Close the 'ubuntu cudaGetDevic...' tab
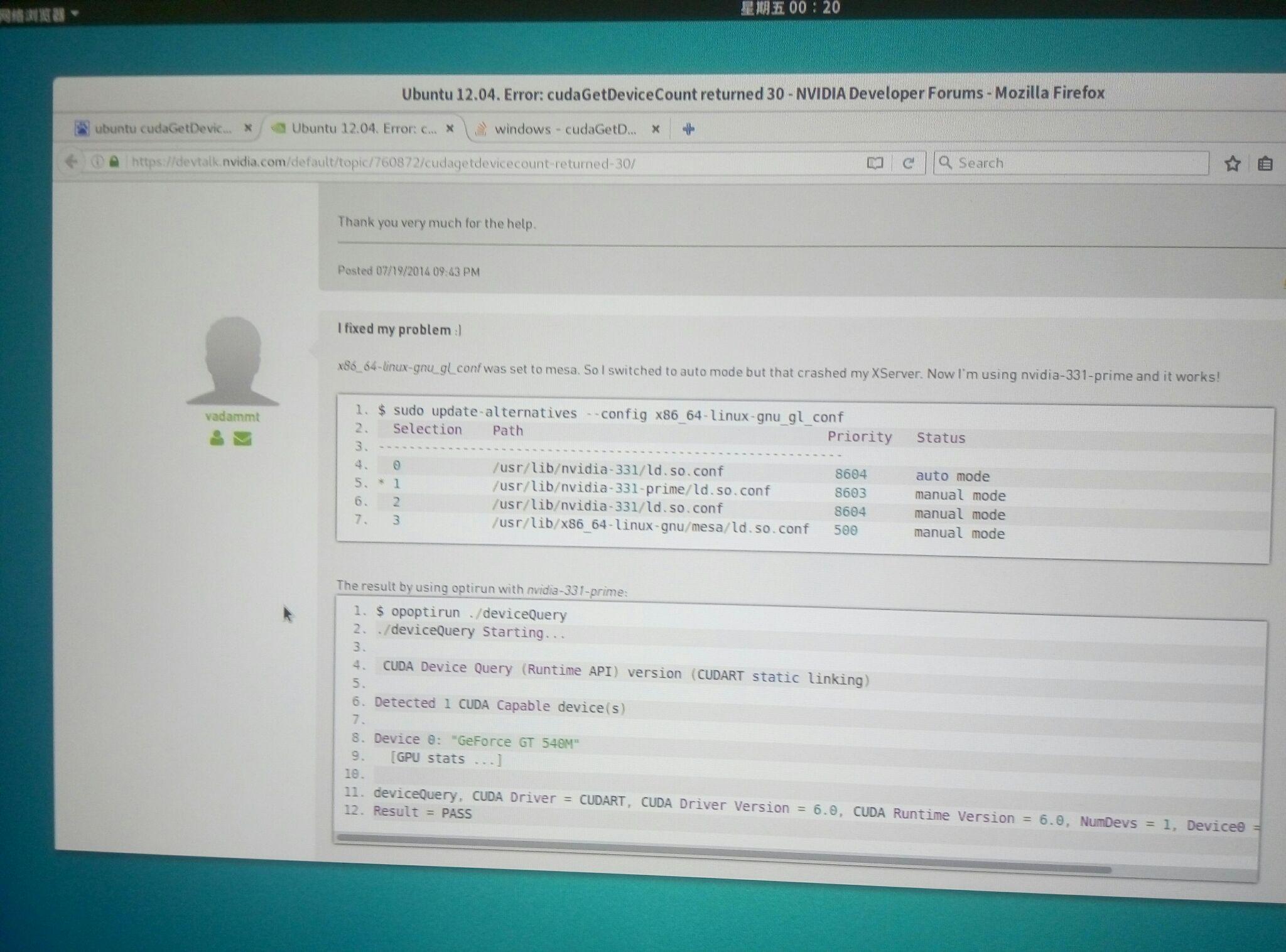Screen dimensions: 1286x952 point(247,127)
